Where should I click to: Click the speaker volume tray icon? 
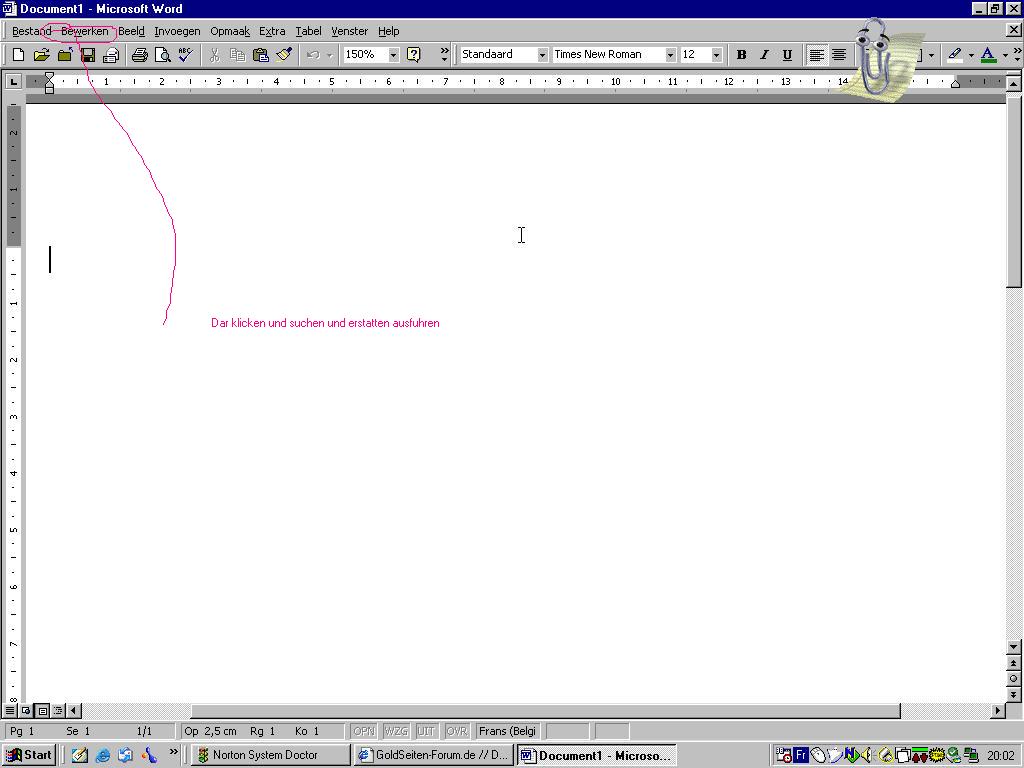tap(868, 756)
